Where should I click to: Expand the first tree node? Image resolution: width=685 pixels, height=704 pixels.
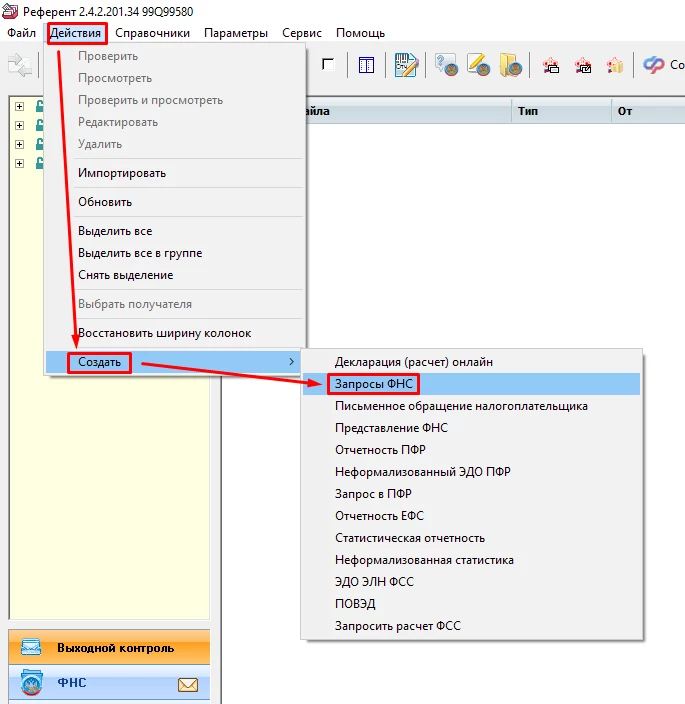tap(19, 106)
